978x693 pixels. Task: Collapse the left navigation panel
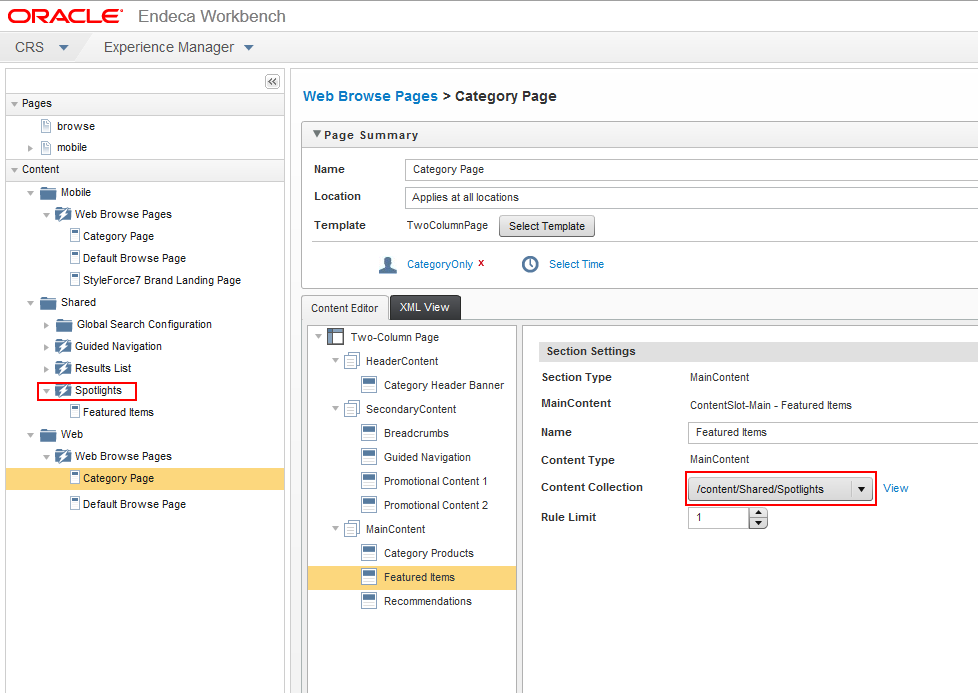[x=273, y=82]
